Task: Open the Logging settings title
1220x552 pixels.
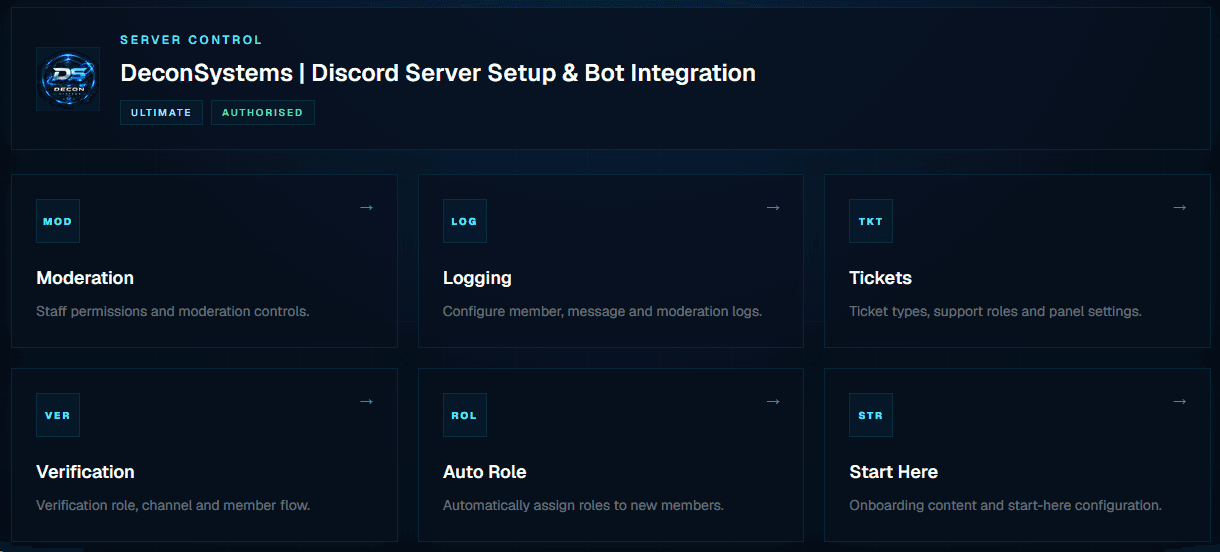Action: pos(477,278)
